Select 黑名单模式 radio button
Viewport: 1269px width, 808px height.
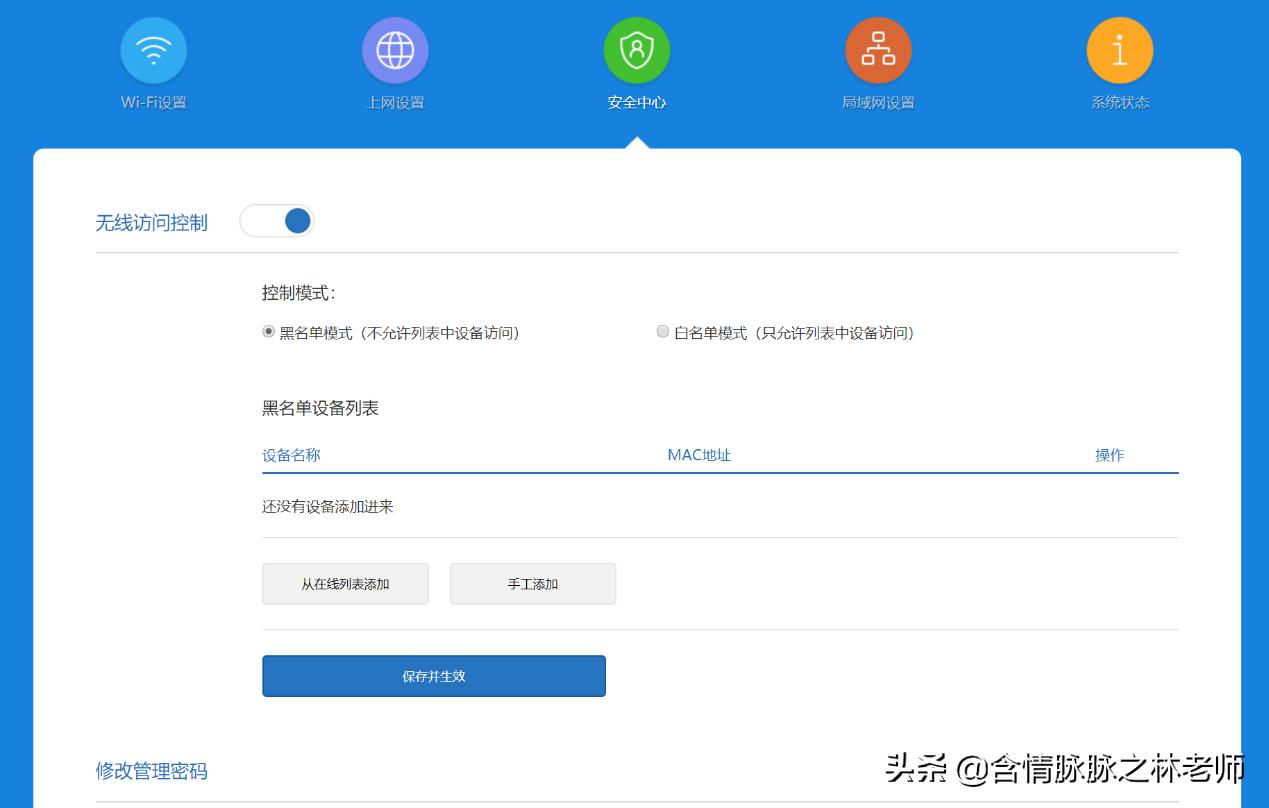[266, 332]
